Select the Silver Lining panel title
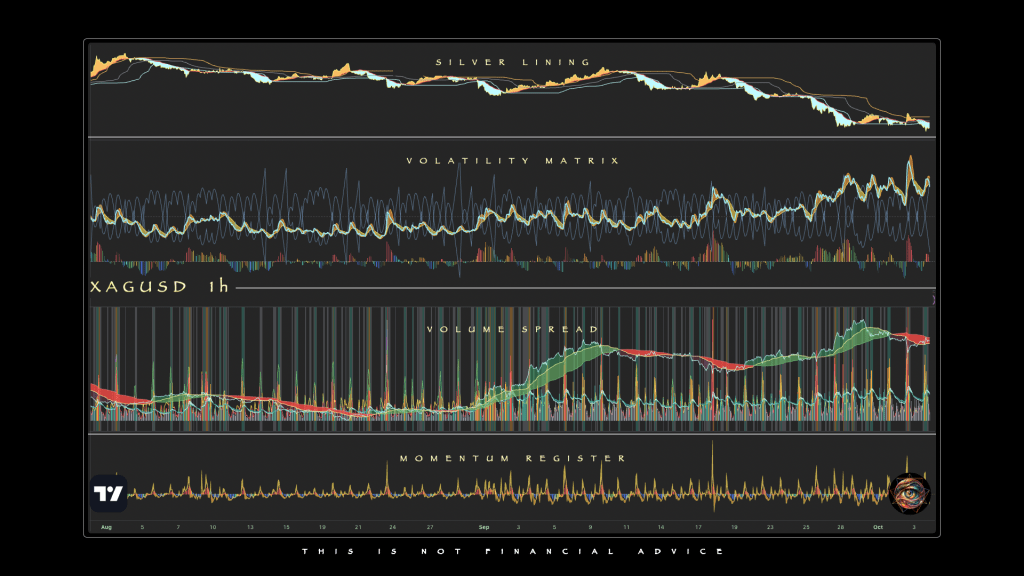Viewport: 1024px width, 576px height. click(513, 63)
